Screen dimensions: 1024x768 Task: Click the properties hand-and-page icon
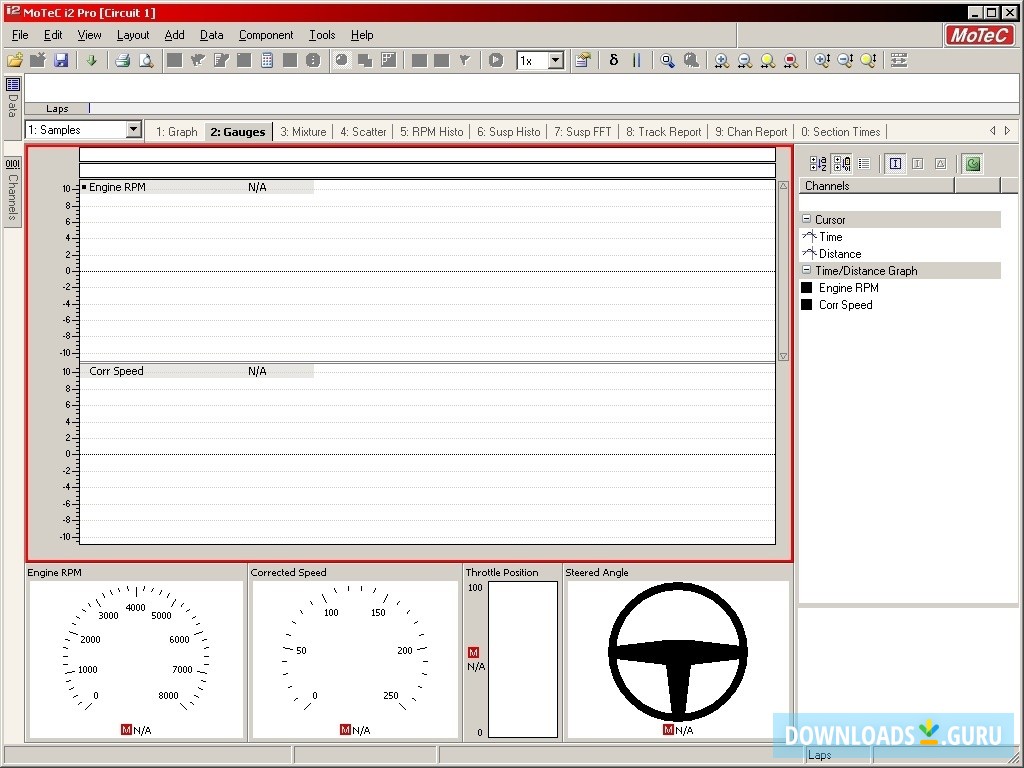coord(583,60)
